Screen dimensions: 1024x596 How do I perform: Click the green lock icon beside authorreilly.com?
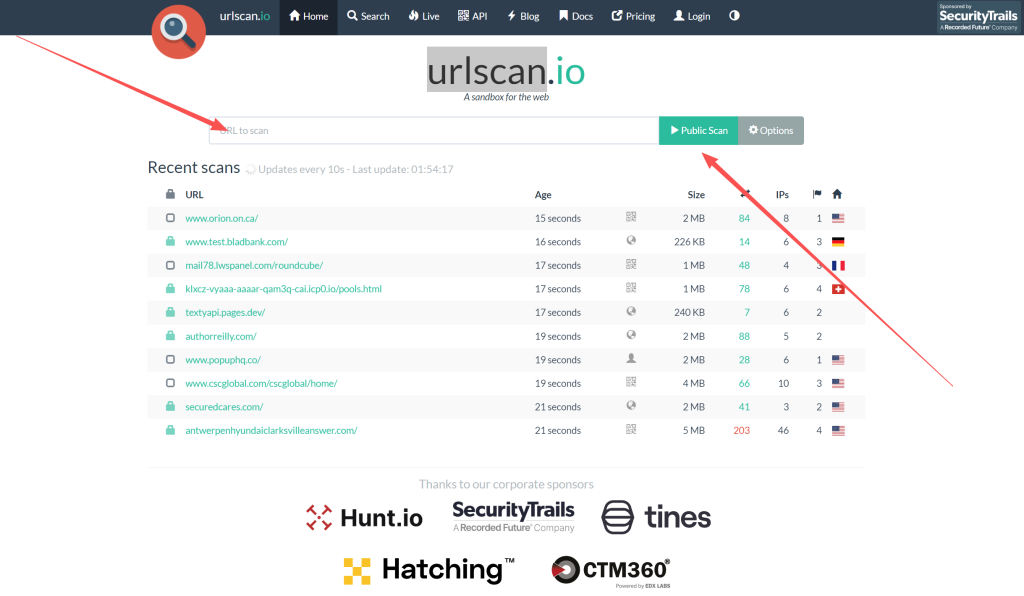pos(170,336)
